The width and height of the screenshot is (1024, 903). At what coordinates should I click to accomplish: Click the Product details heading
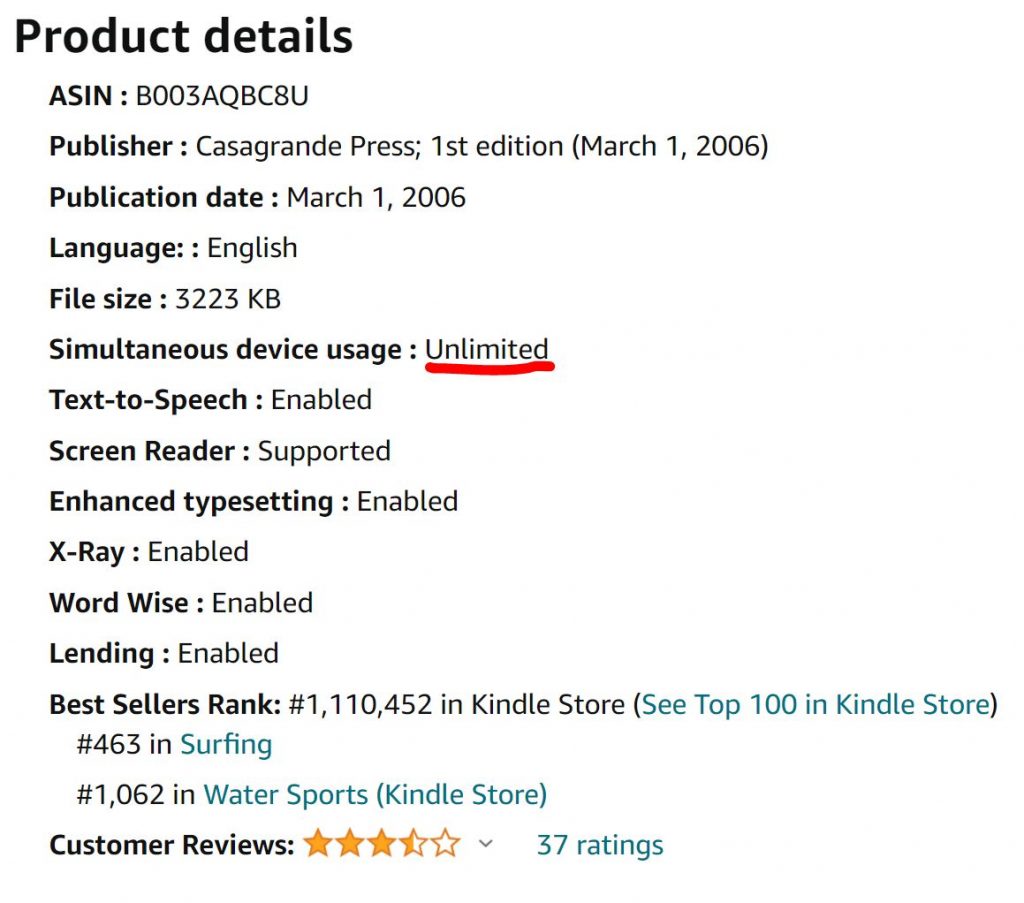(x=185, y=36)
